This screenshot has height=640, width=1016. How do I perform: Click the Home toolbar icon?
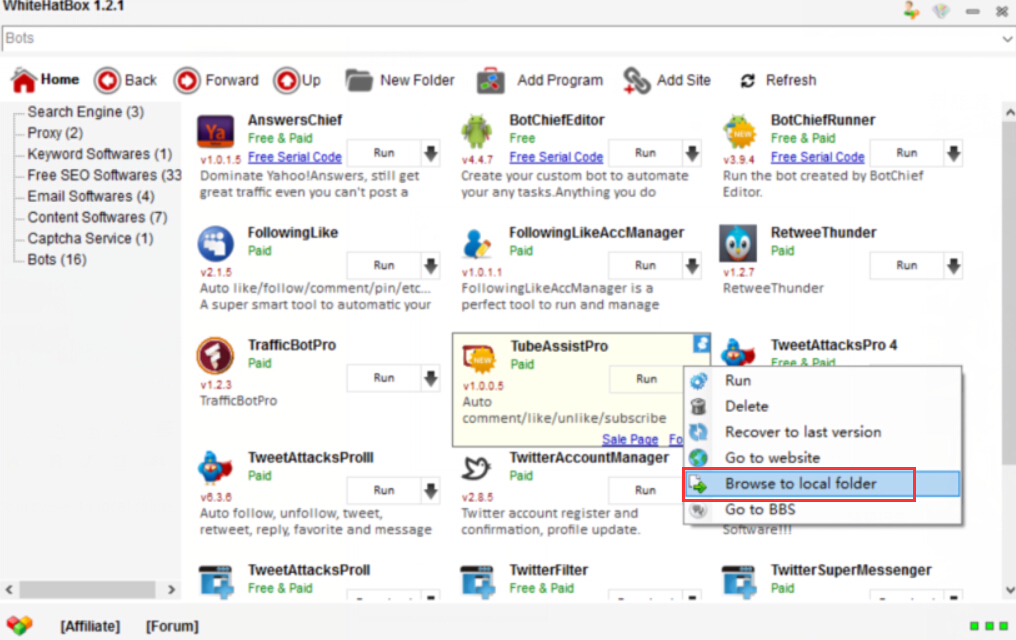(24, 80)
